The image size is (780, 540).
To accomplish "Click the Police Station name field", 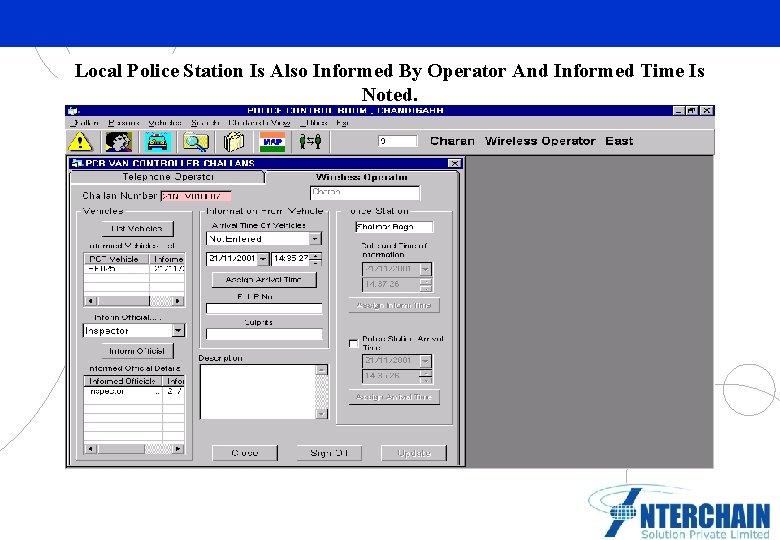I will (393, 227).
